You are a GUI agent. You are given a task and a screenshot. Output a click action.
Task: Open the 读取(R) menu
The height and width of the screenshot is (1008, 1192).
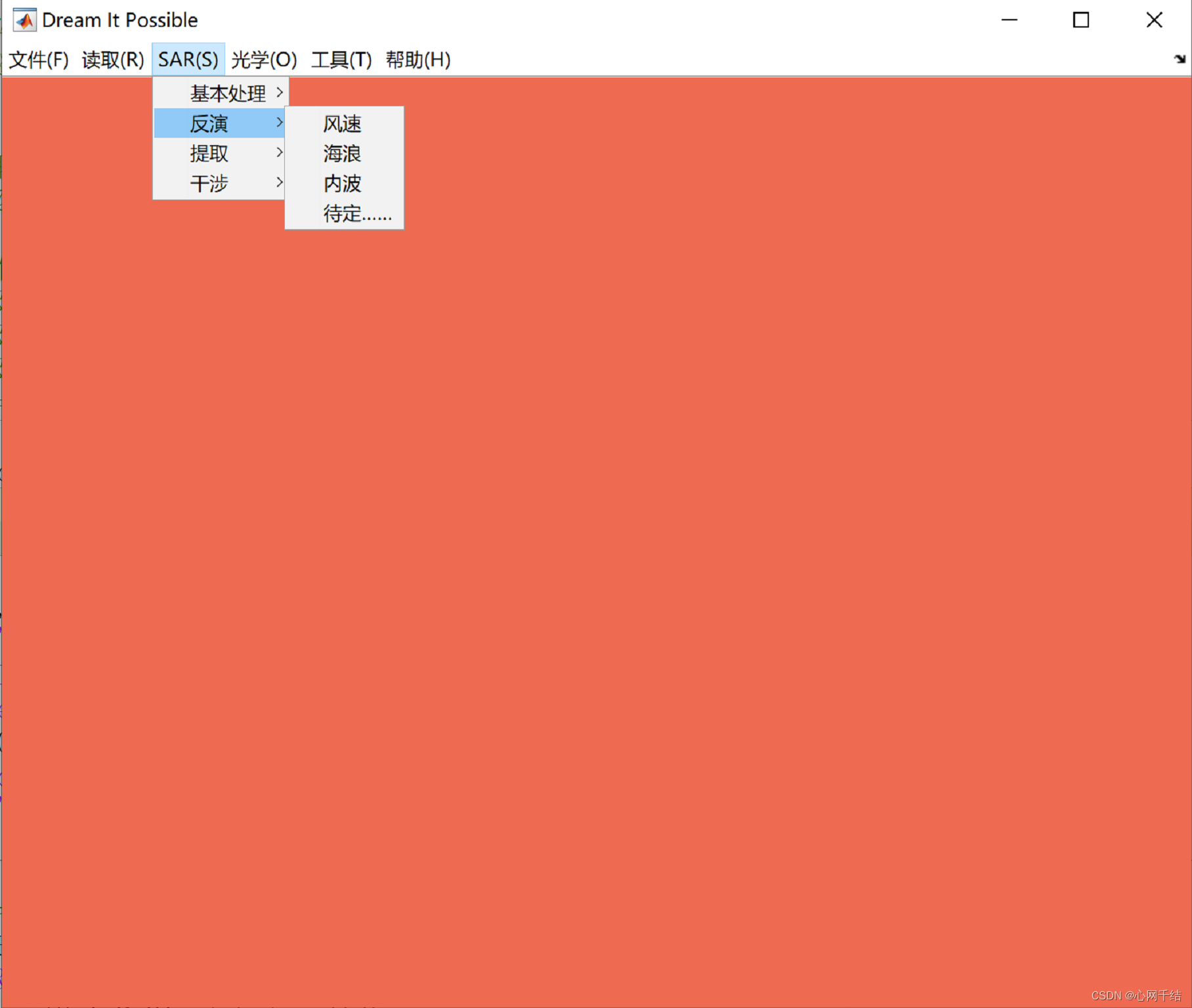(113, 60)
